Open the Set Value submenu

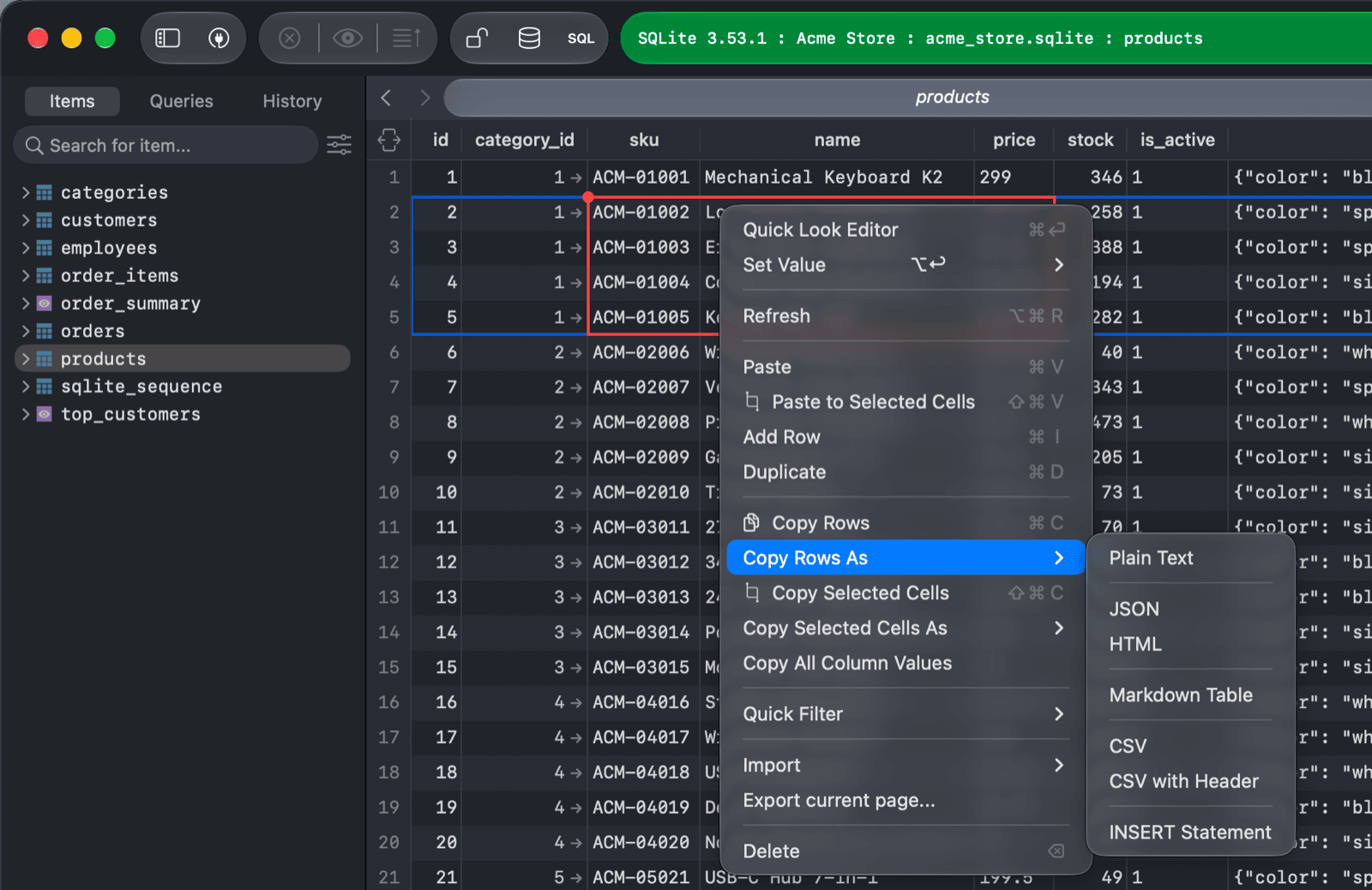click(x=904, y=265)
